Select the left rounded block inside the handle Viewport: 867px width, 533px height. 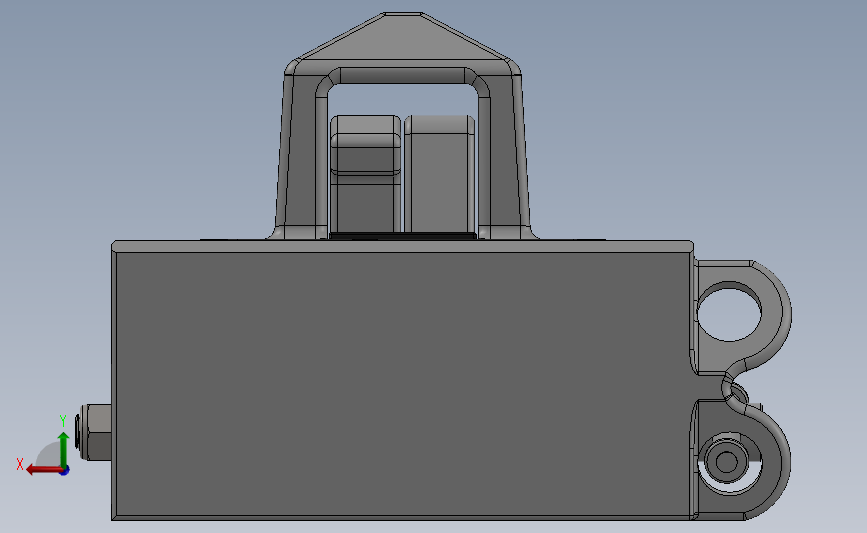coord(365,174)
